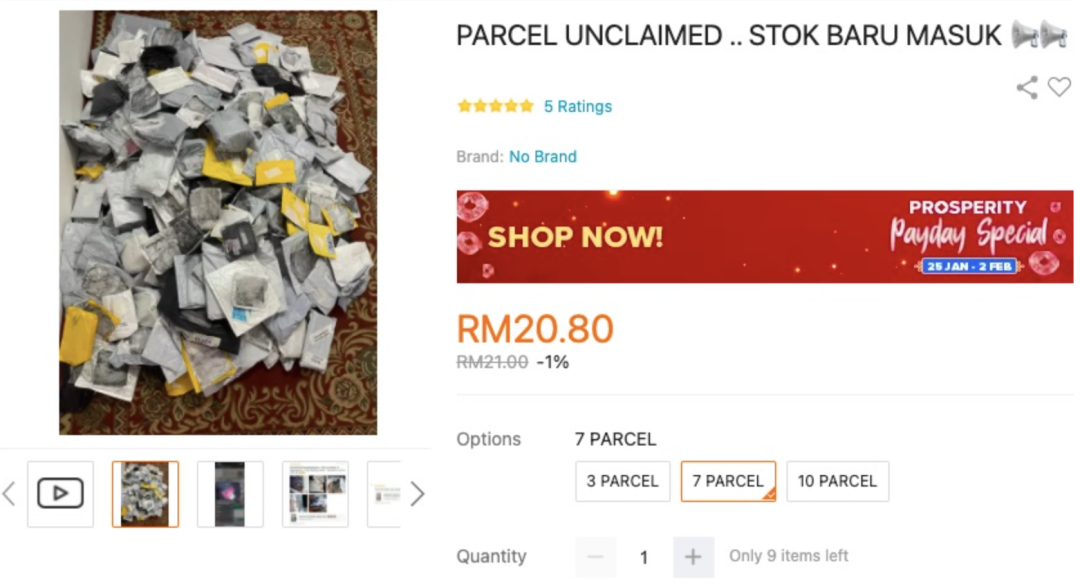
Task: Share the product via the share icon
Action: [1026, 88]
